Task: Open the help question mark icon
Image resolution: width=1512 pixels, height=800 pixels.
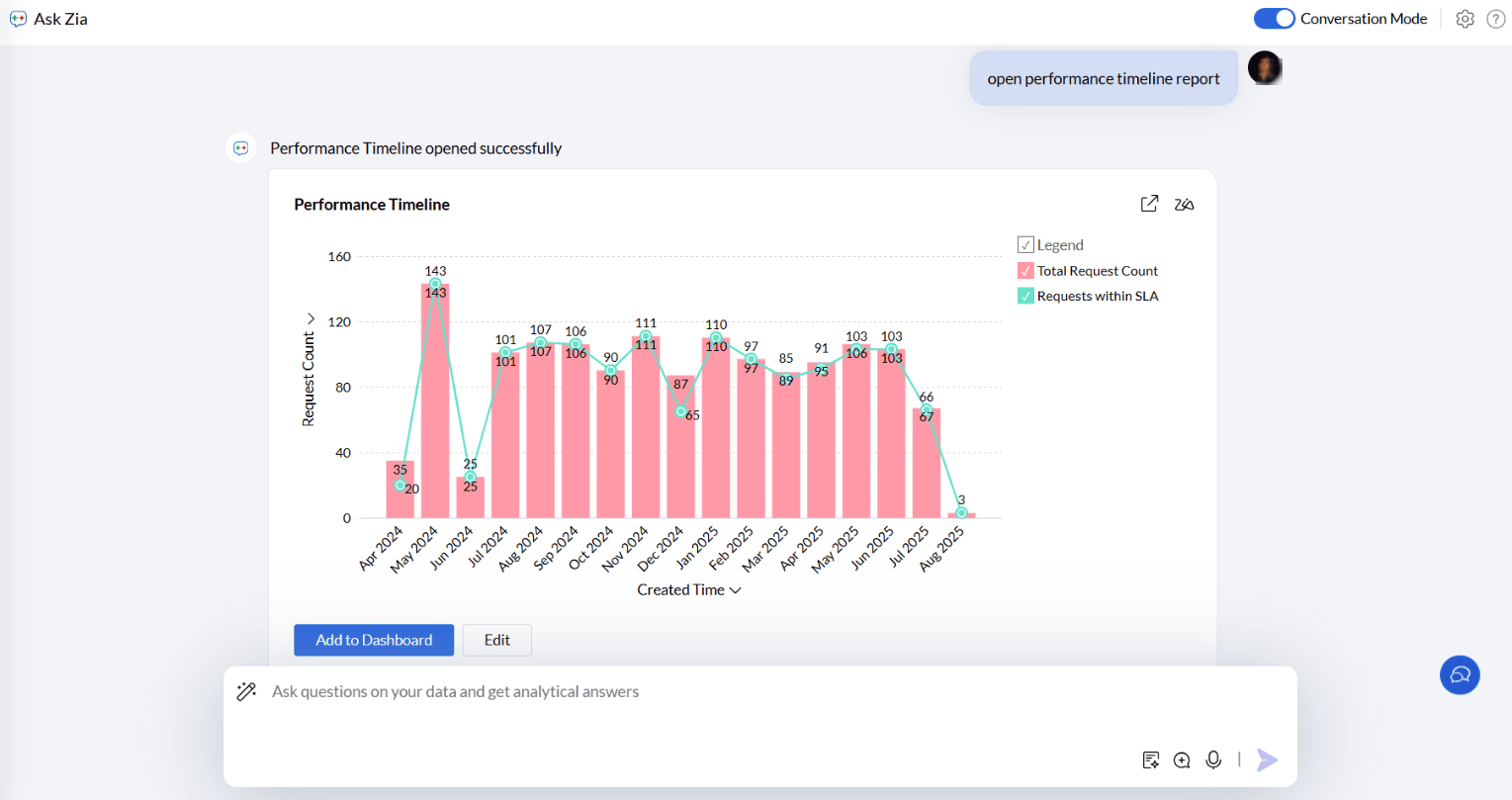Action: 1496,19
